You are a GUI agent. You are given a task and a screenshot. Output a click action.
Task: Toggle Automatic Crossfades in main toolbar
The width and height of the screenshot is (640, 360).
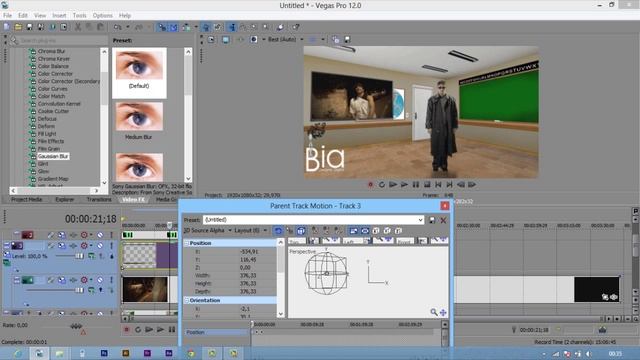173,27
